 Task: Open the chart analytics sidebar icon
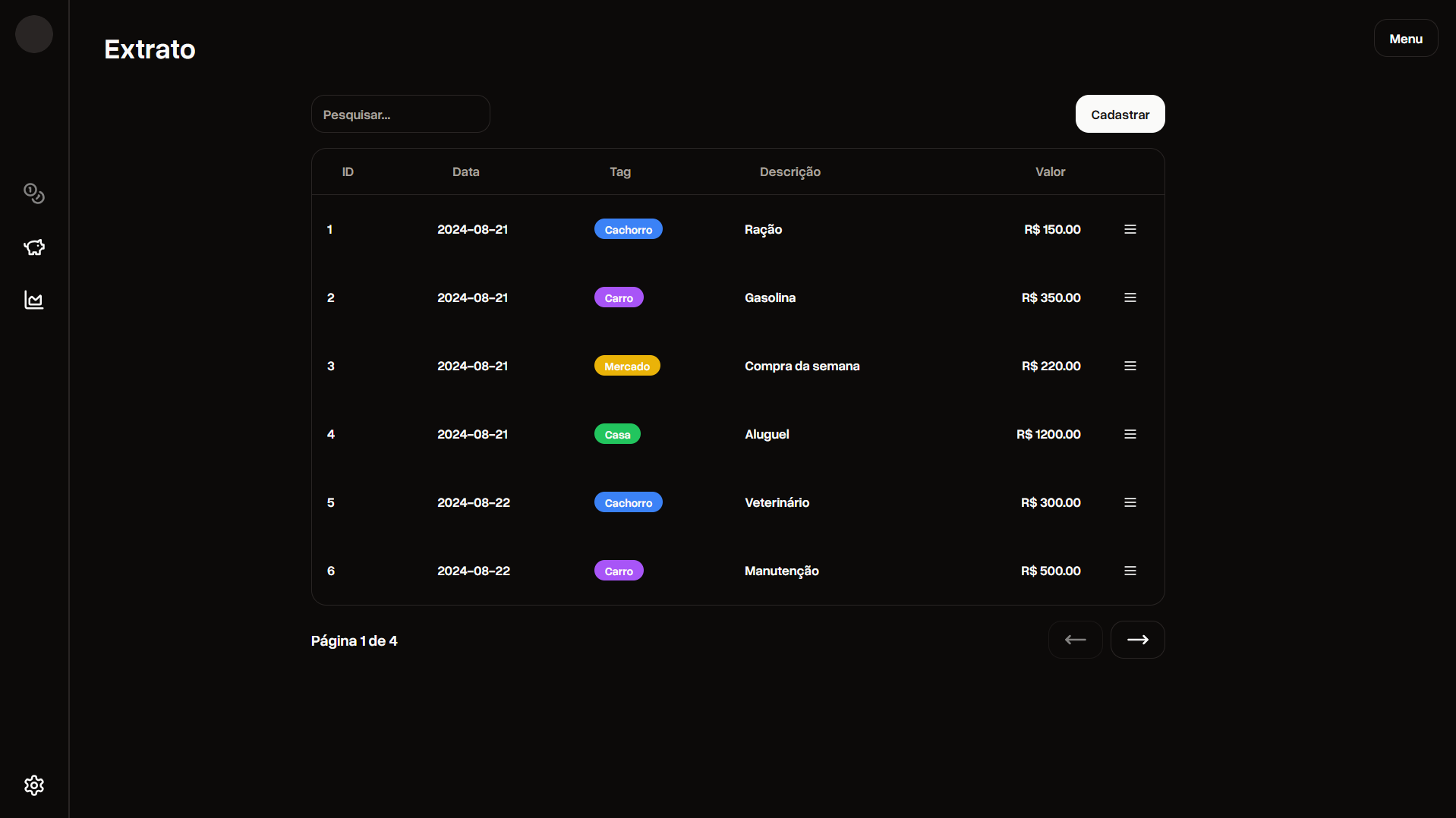(34, 300)
